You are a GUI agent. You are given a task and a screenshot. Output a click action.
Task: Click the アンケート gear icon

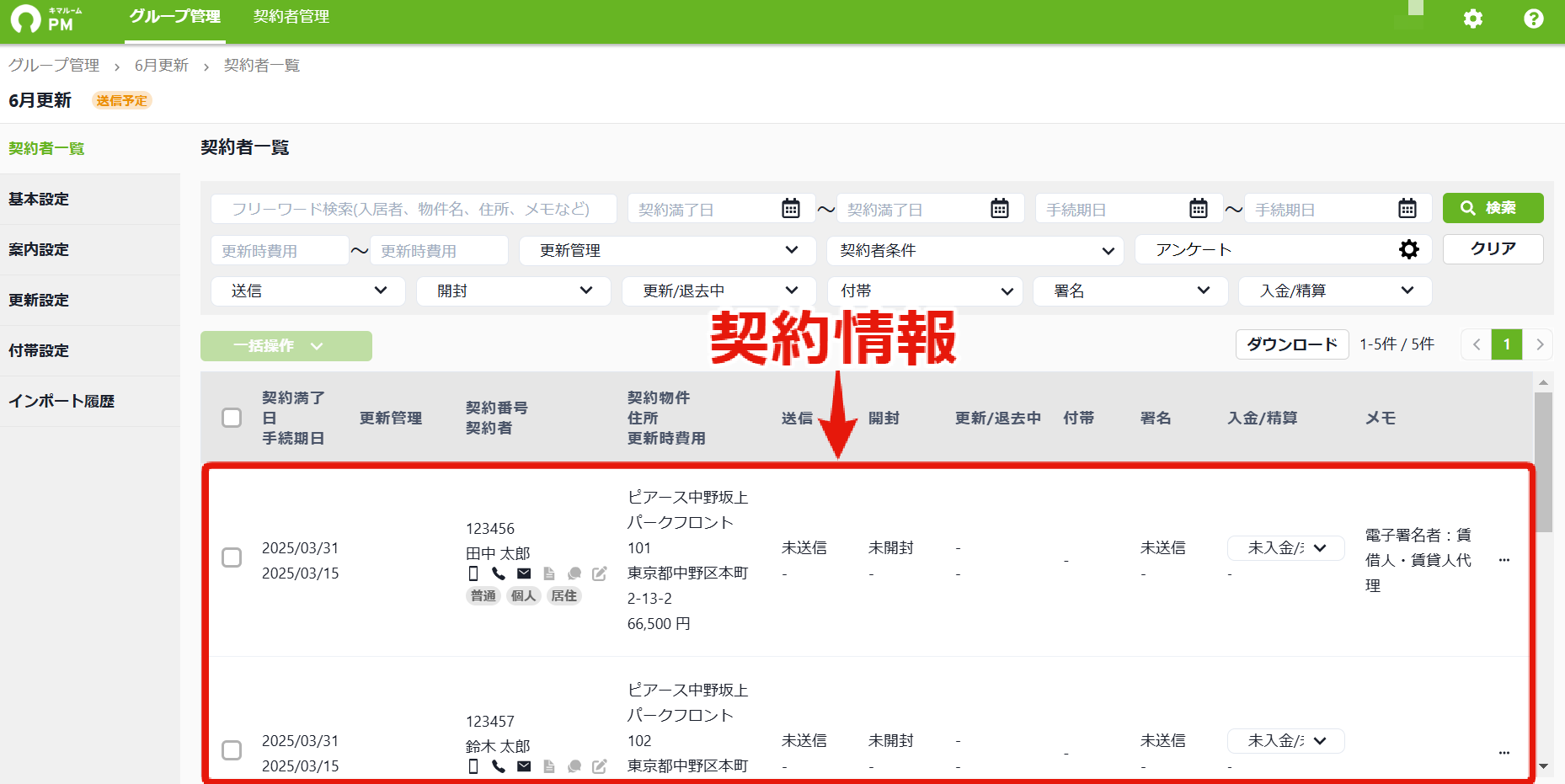pos(1409,249)
